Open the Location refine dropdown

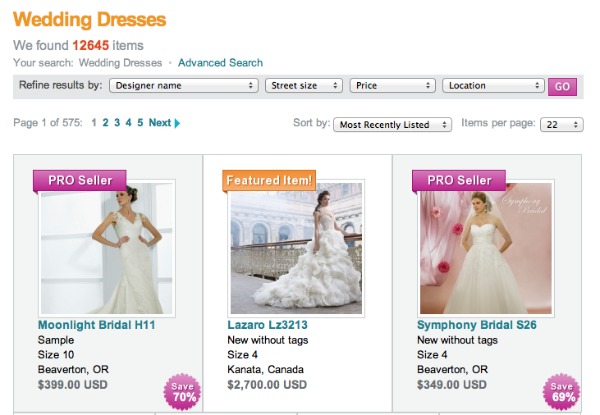(493, 86)
